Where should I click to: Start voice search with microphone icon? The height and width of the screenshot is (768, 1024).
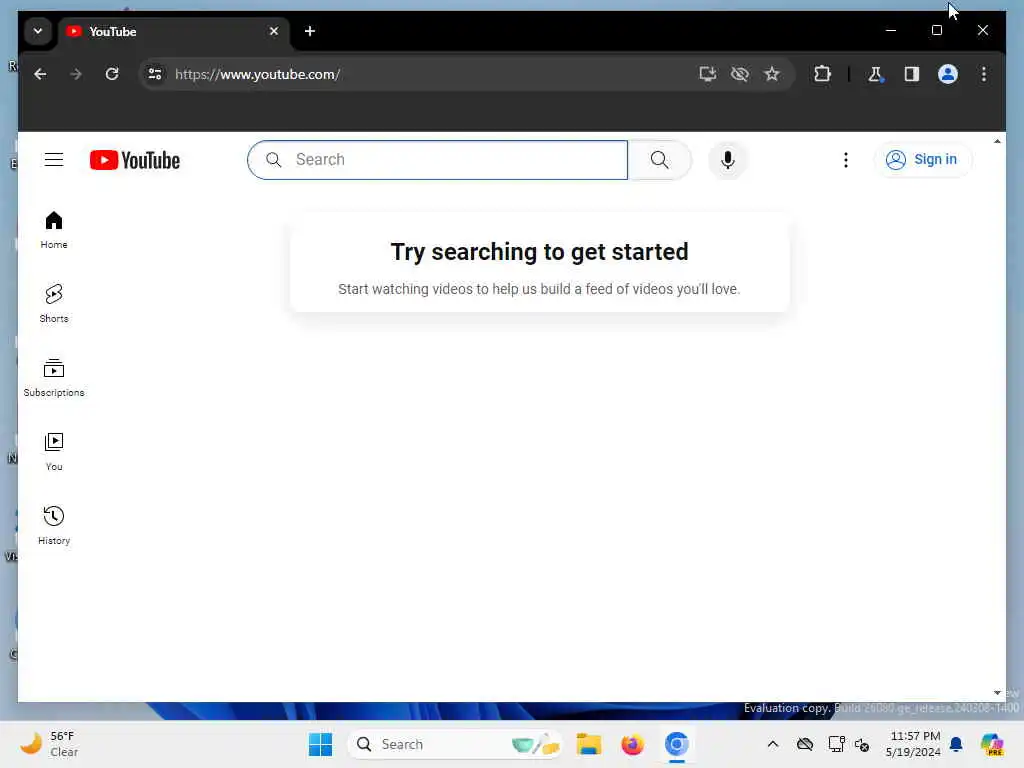(728, 159)
